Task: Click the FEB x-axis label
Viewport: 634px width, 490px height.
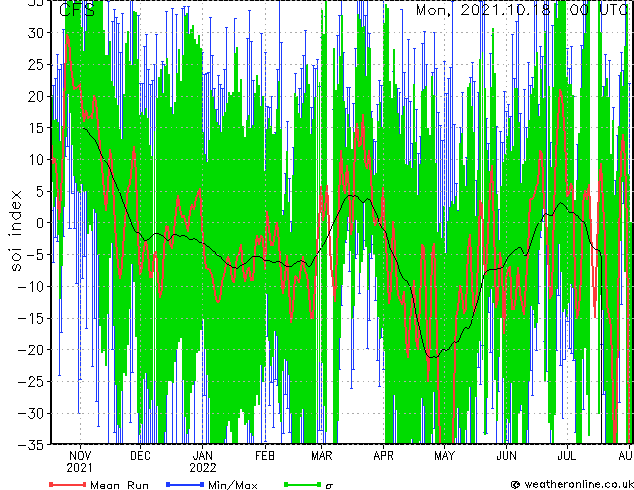Action: click(265, 456)
